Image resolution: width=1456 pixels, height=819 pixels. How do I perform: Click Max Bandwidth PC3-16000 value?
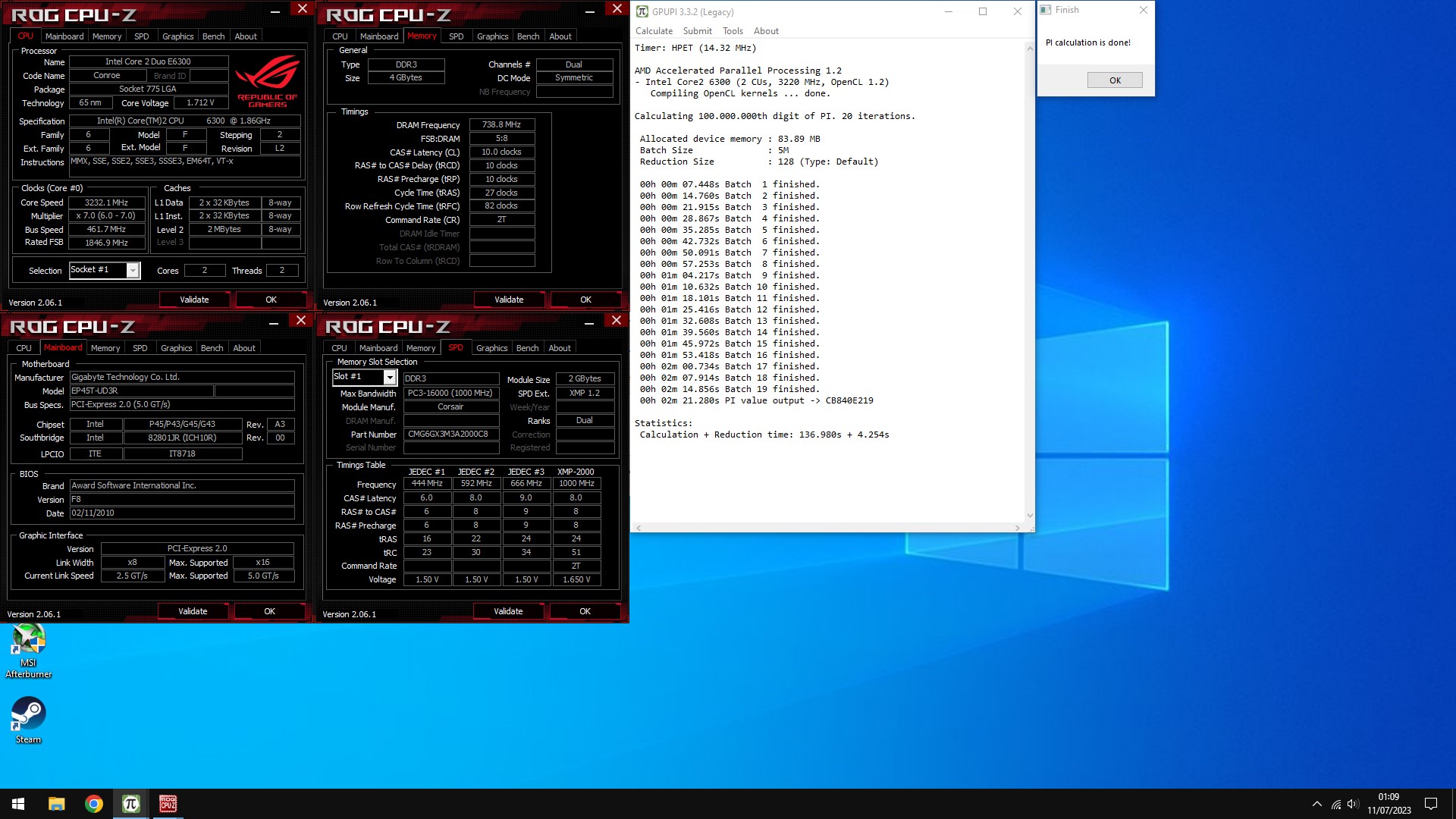click(x=451, y=394)
